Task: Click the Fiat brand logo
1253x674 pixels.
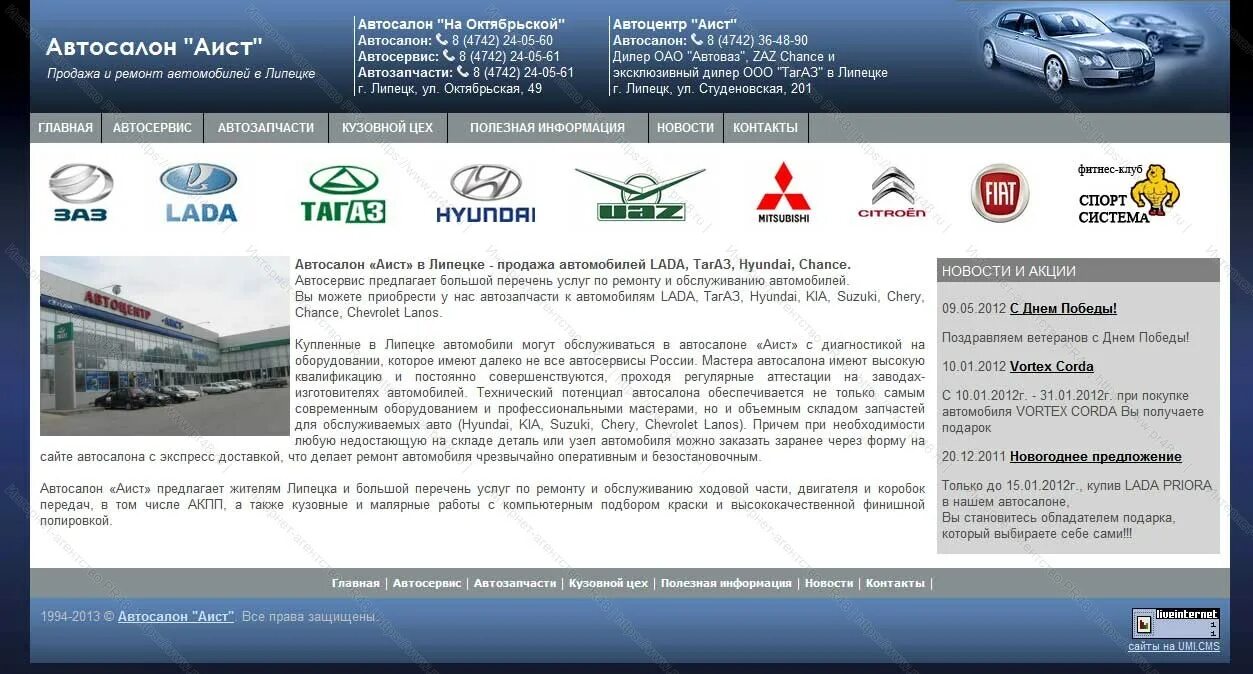Action: pyautogui.click(x=1000, y=193)
